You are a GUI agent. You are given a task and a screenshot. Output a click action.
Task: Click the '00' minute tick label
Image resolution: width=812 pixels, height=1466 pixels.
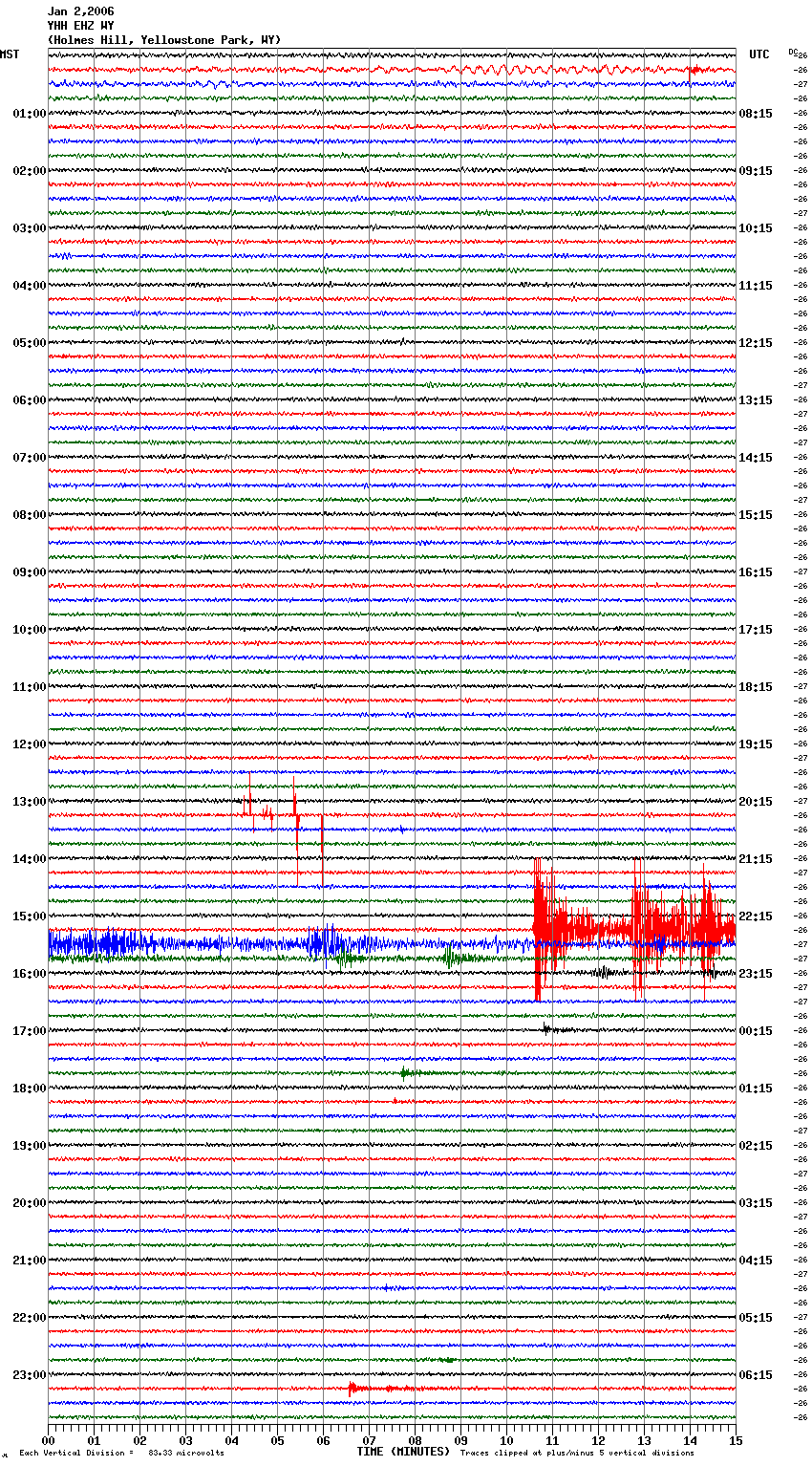[x=48, y=1440]
